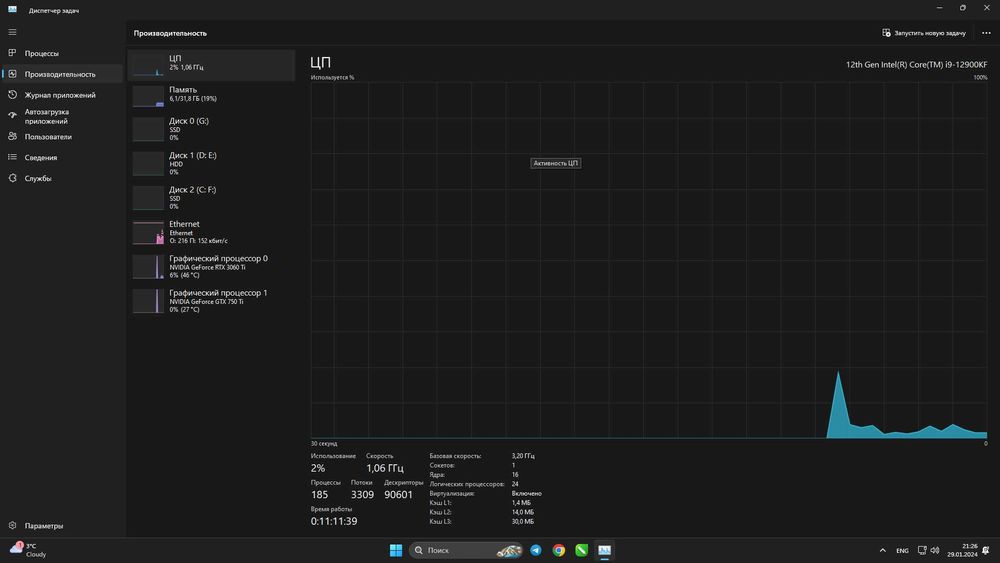Switch the ENG input language
Viewport: 1000px width, 563px height.
(x=902, y=550)
